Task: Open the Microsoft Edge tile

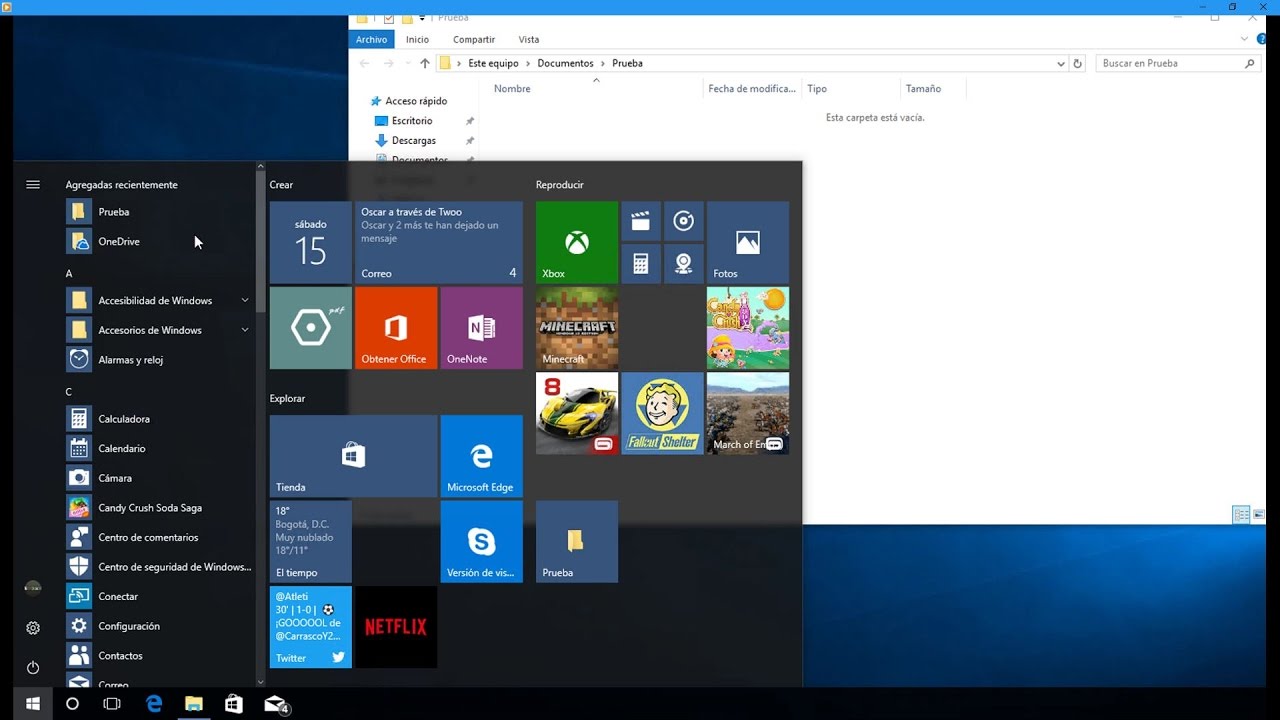Action: point(481,456)
